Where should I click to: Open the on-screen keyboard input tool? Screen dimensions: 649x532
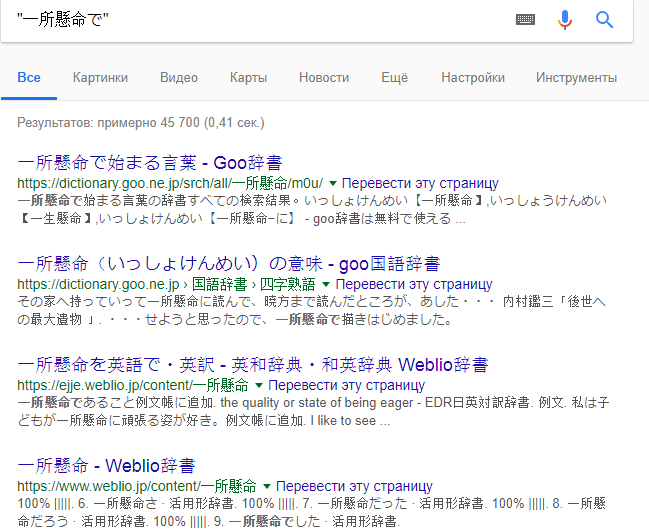tap(525, 19)
